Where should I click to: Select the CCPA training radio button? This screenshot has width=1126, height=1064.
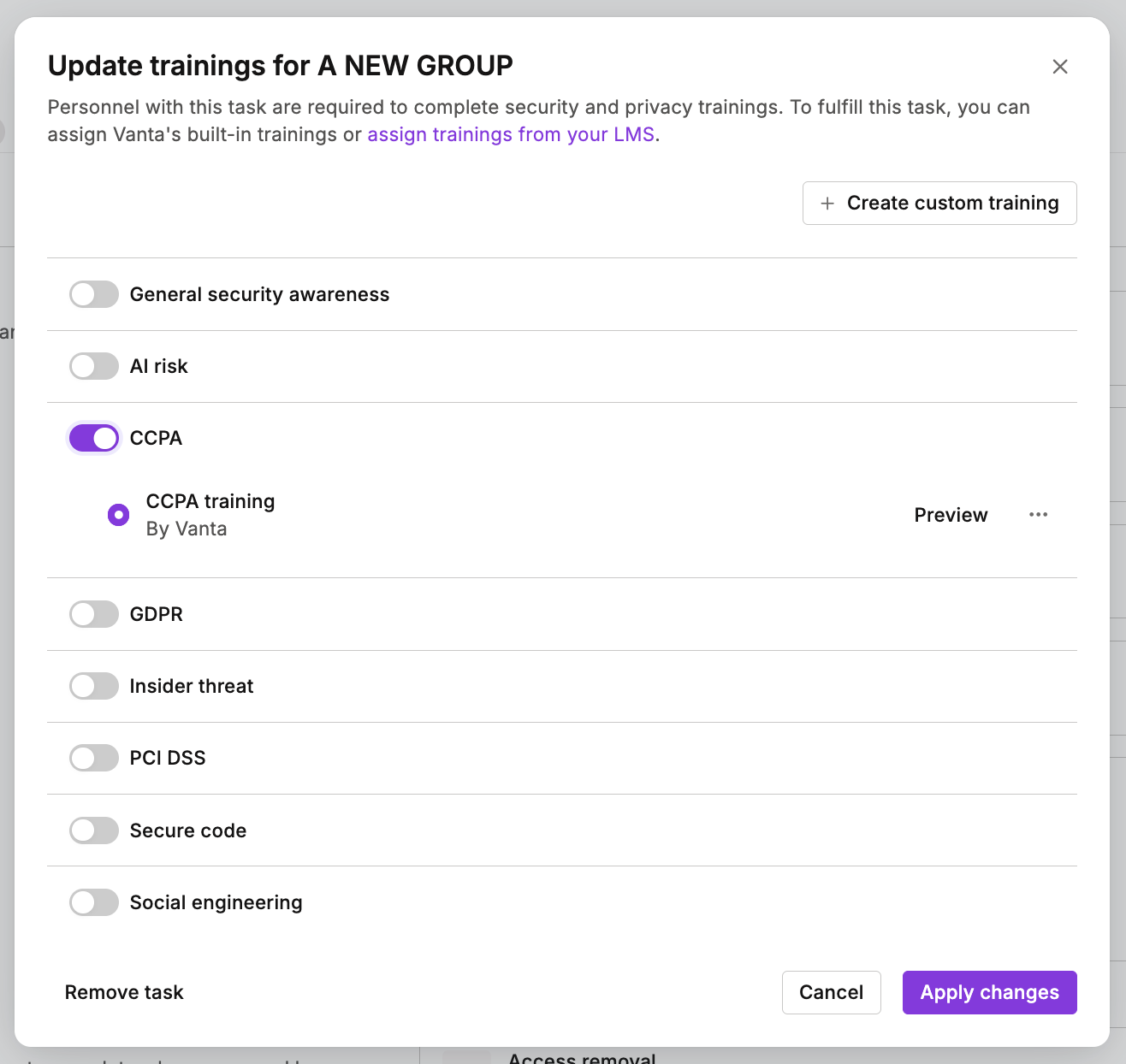point(118,515)
